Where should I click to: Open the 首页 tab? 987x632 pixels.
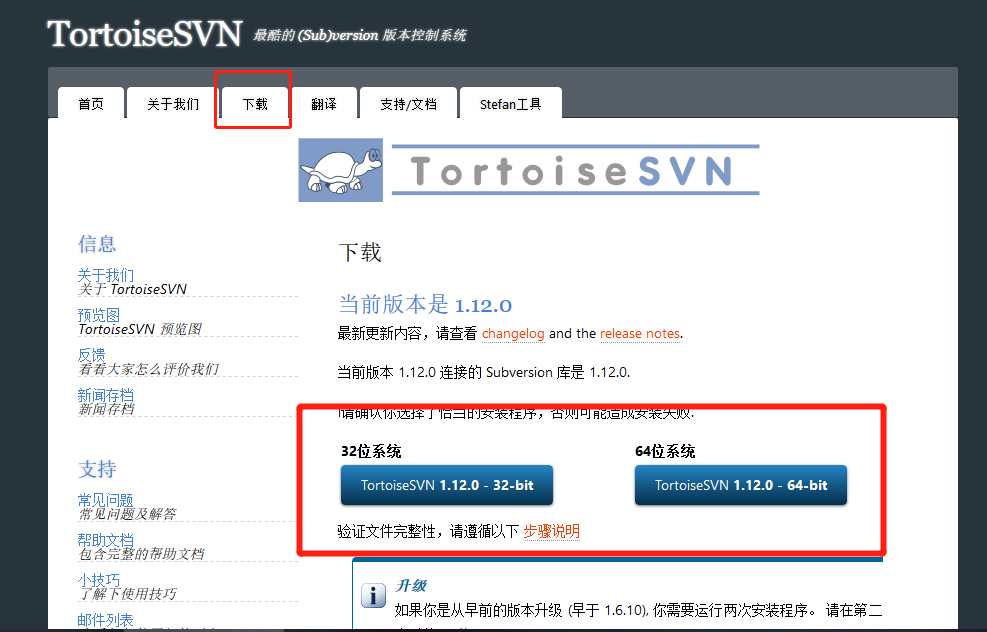91,104
